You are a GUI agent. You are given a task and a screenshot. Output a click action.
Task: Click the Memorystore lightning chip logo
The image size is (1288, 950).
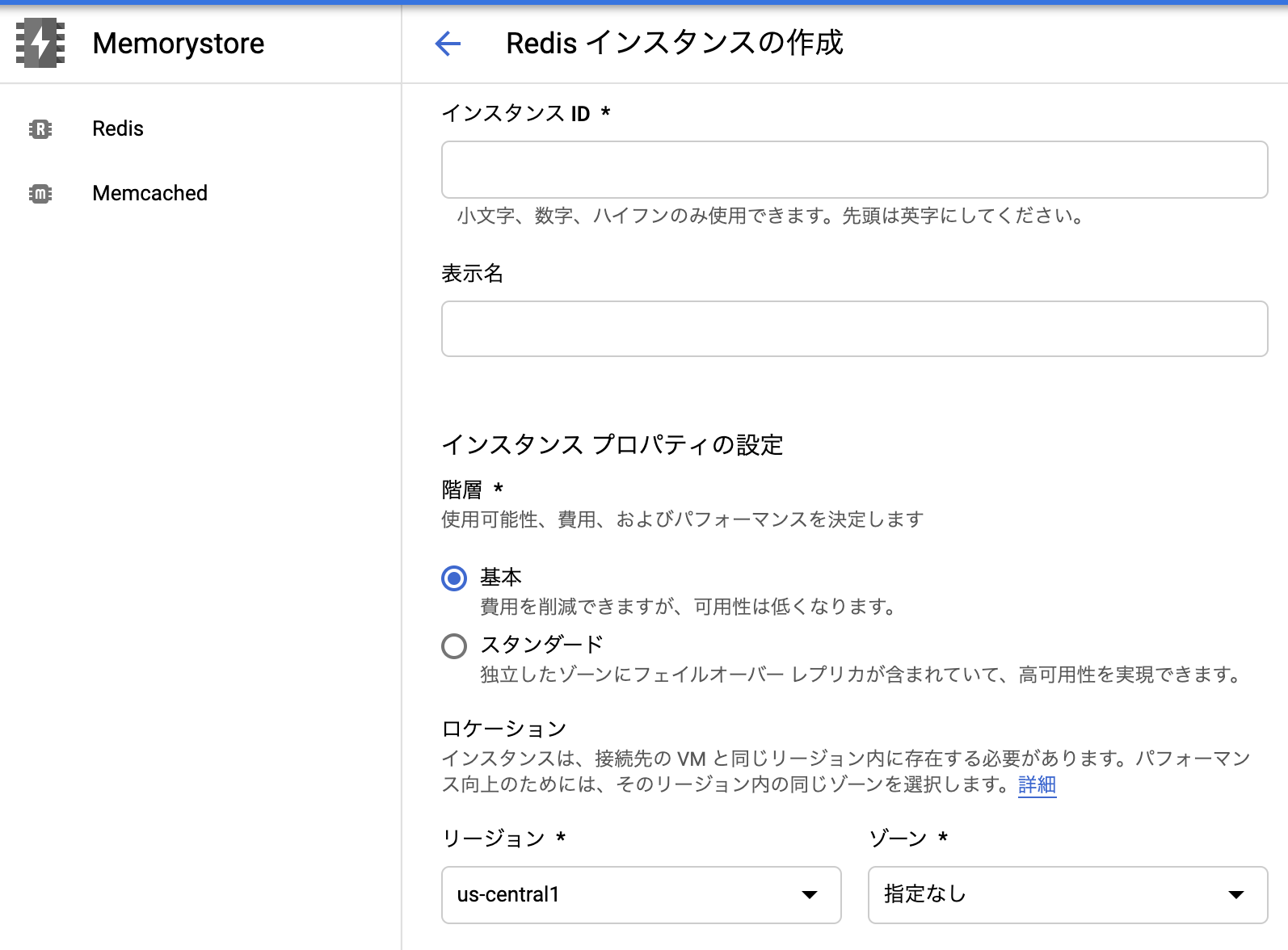[x=40, y=43]
